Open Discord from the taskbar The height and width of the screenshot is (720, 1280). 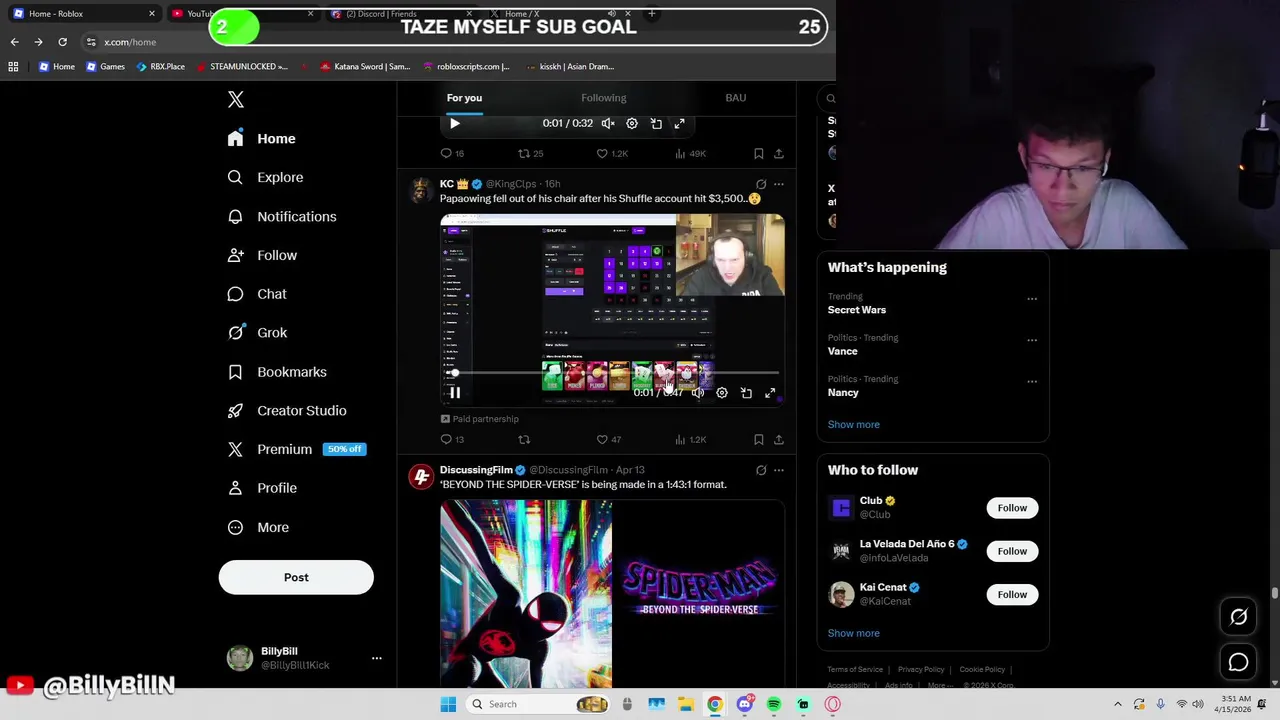click(744, 704)
